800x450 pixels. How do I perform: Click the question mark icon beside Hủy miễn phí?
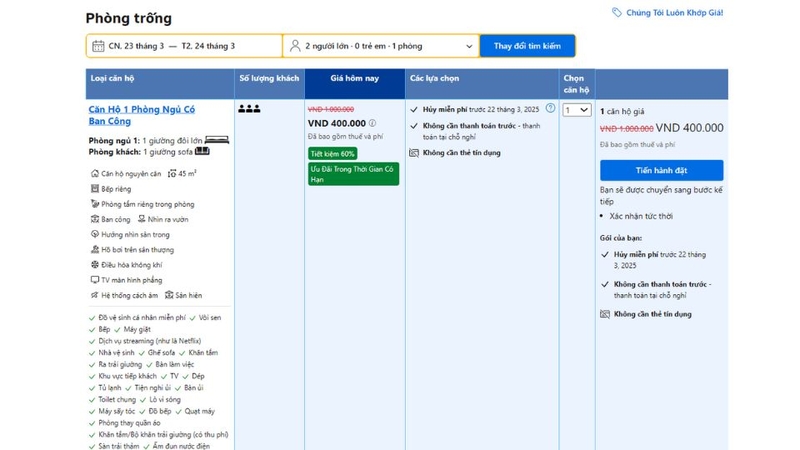pyautogui.click(x=550, y=108)
